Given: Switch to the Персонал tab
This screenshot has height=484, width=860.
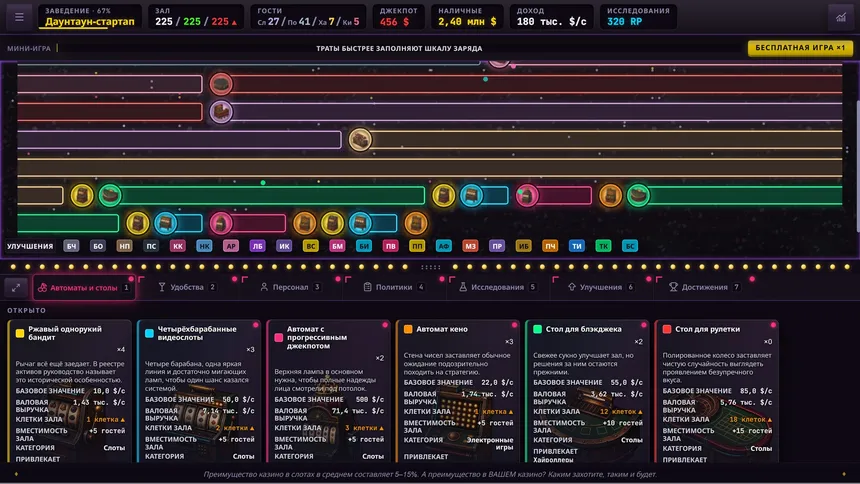Looking at the screenshot, I should (291, 287).
